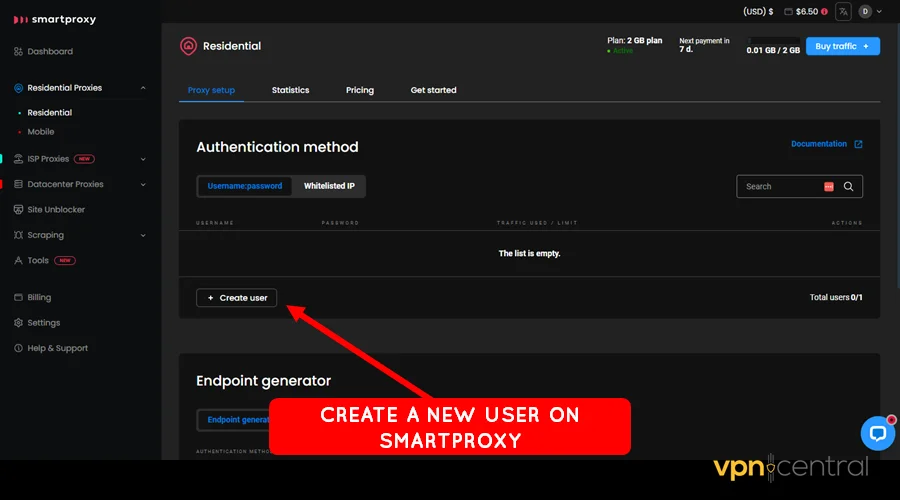
Task: Click the Traffic used / limit column header
Action: click(537, 223)
